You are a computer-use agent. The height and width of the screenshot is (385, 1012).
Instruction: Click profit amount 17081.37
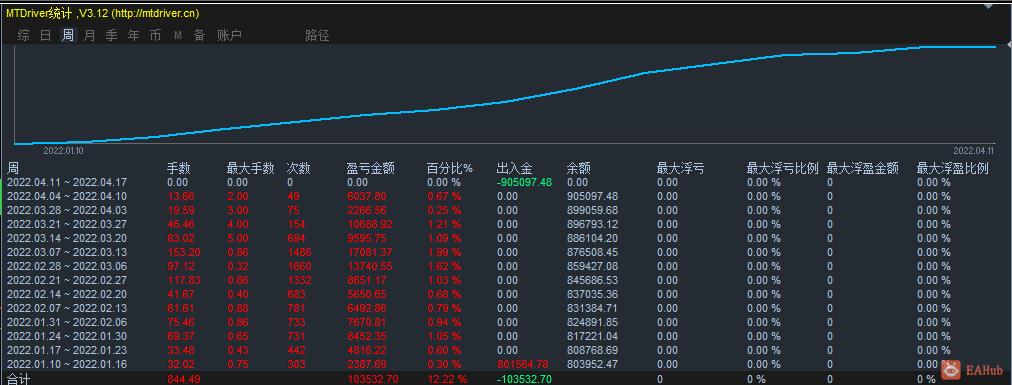tap(369, 252)
